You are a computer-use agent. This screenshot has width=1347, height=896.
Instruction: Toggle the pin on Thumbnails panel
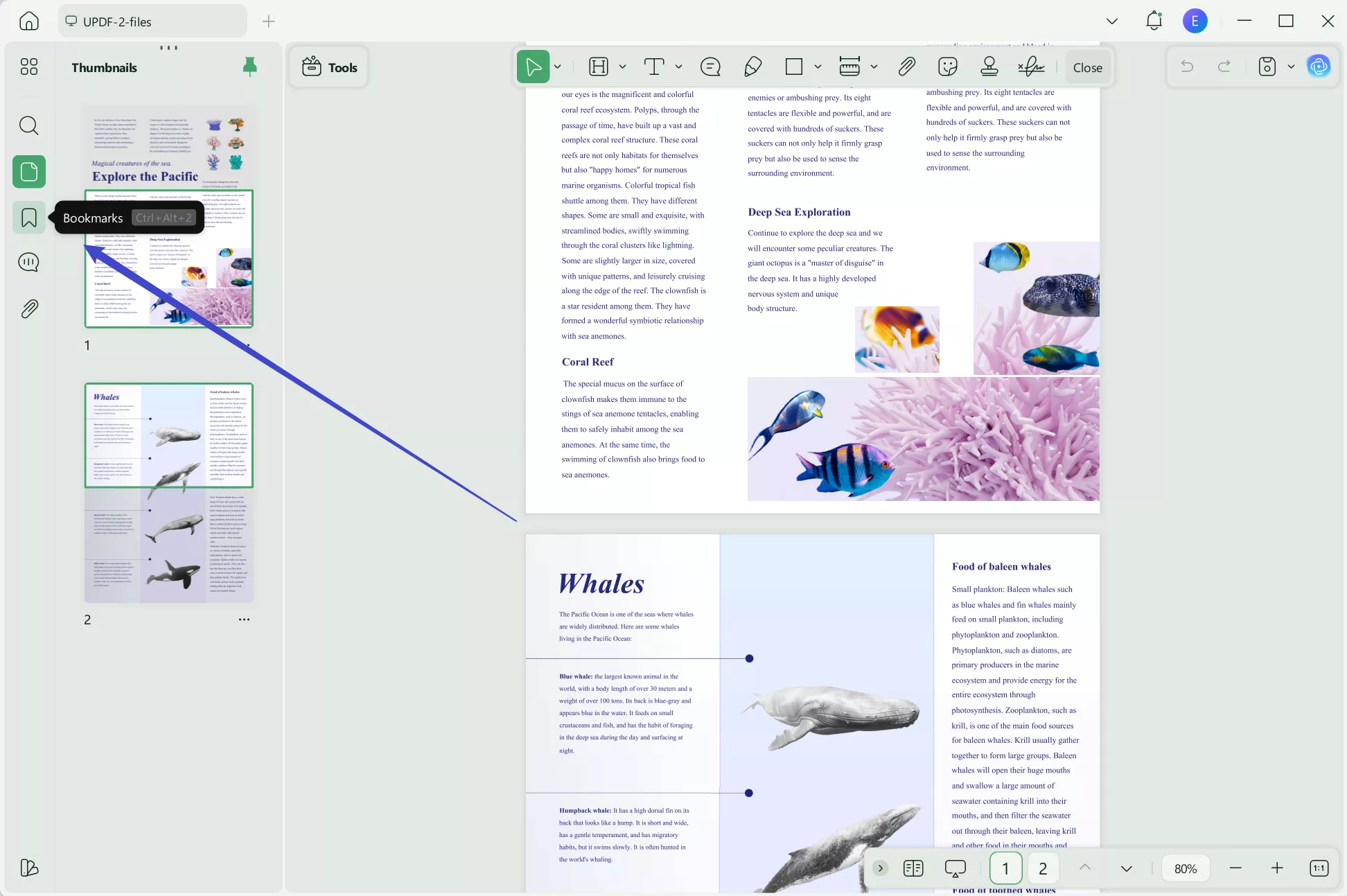pos(250,67)
